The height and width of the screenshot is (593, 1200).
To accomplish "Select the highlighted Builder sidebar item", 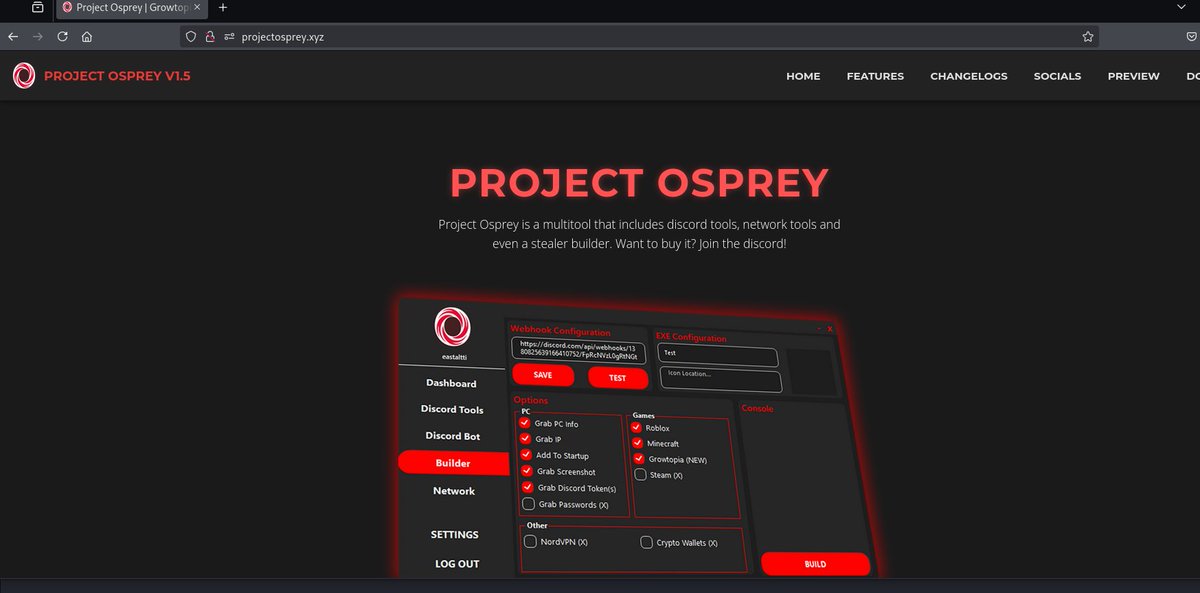I will 453,463.
